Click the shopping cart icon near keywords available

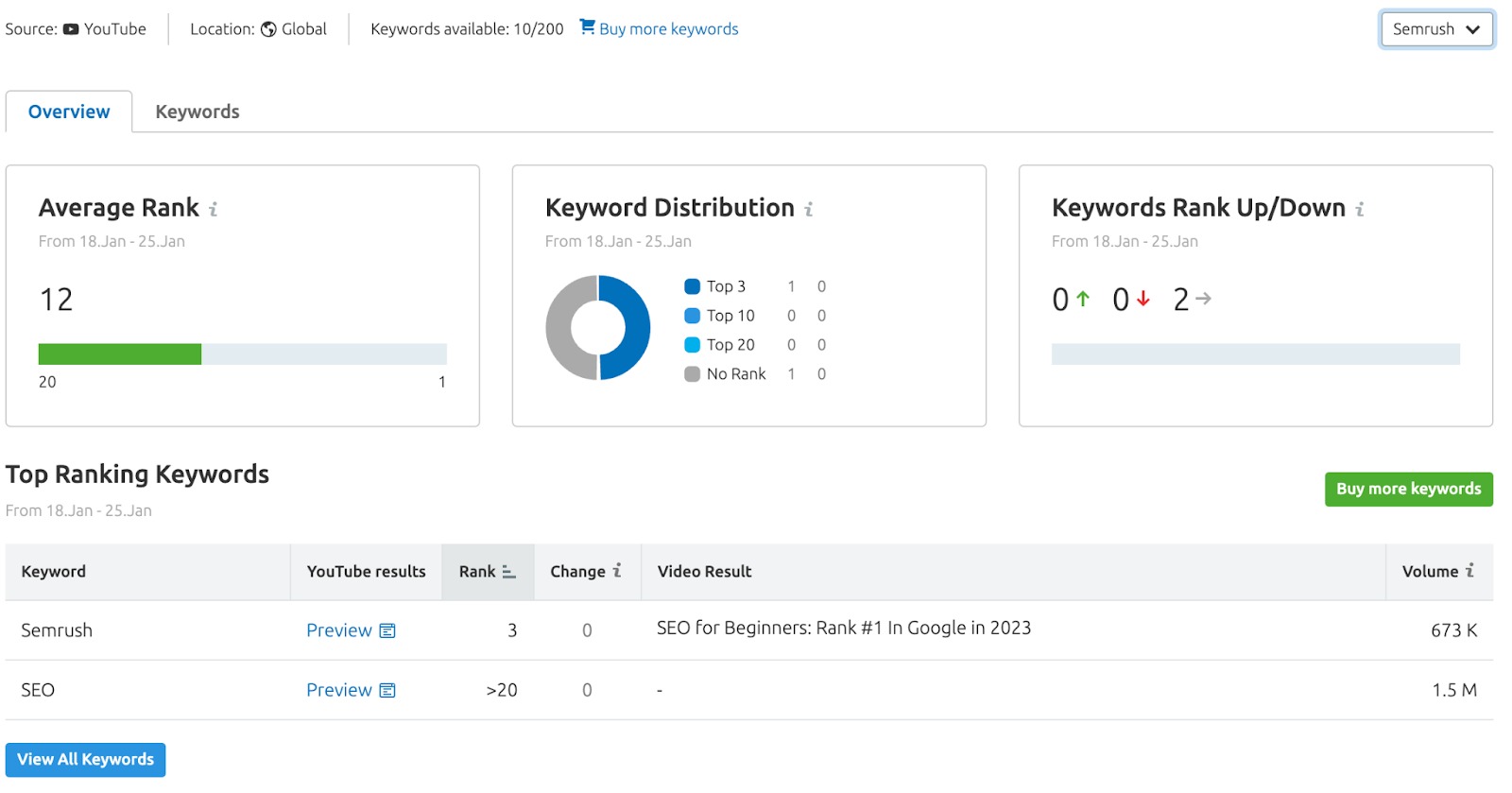click(x=587, y=27)
